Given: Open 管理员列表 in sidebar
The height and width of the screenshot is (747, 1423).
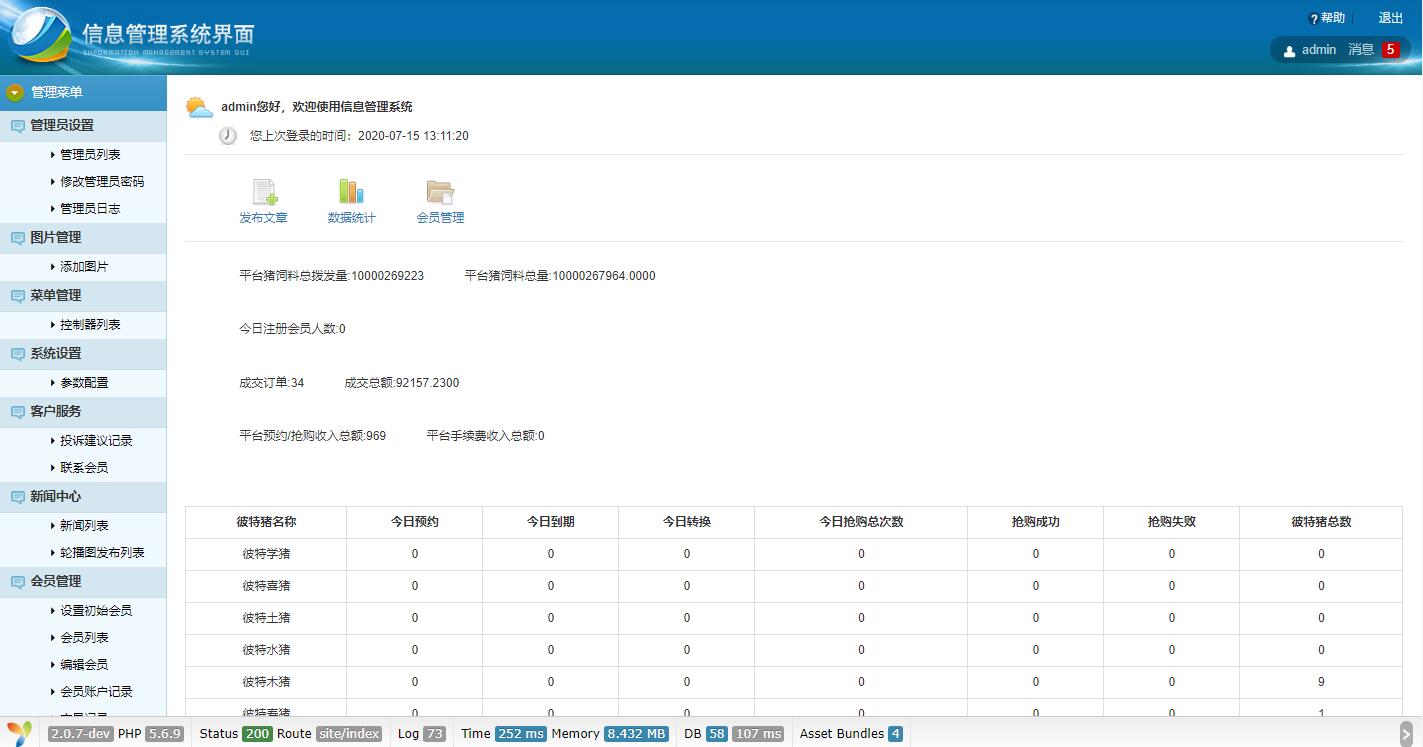Looking at the screenshot, I should coord(90,155).
